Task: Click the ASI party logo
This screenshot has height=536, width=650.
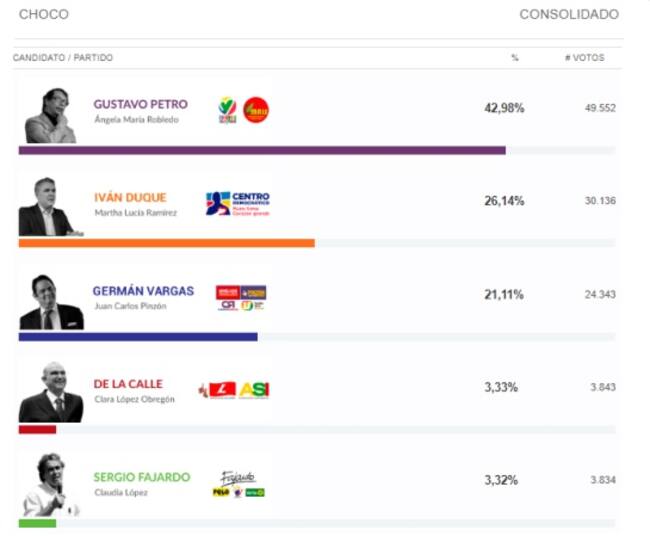Action: pos(254,390)
